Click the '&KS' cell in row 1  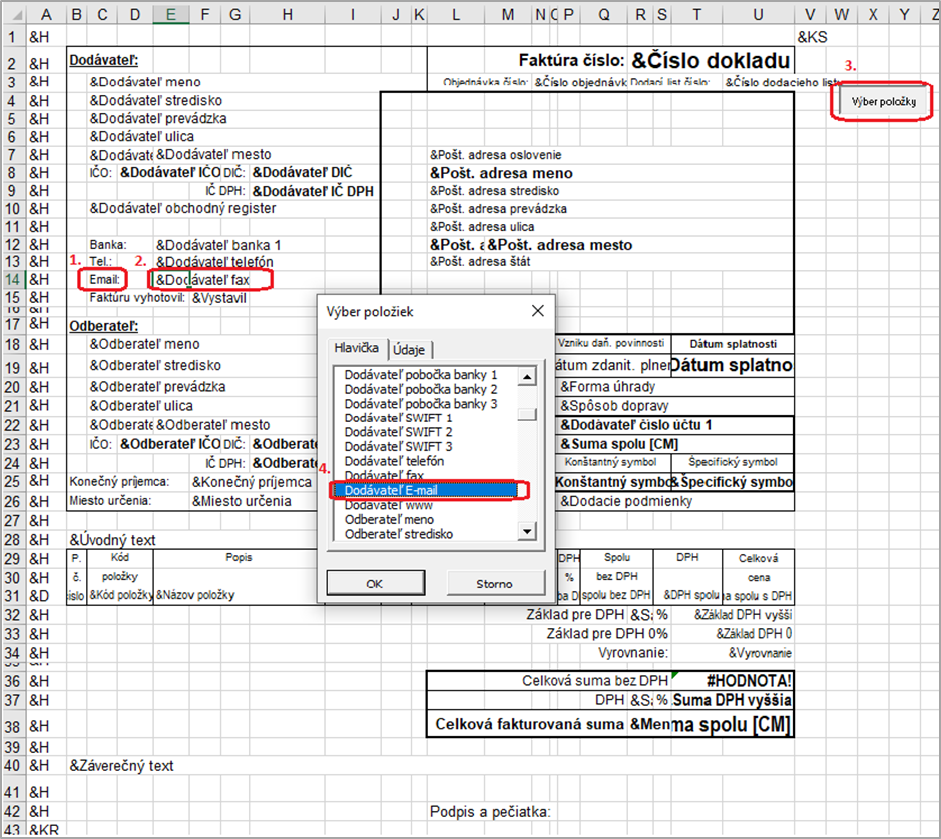812,37
